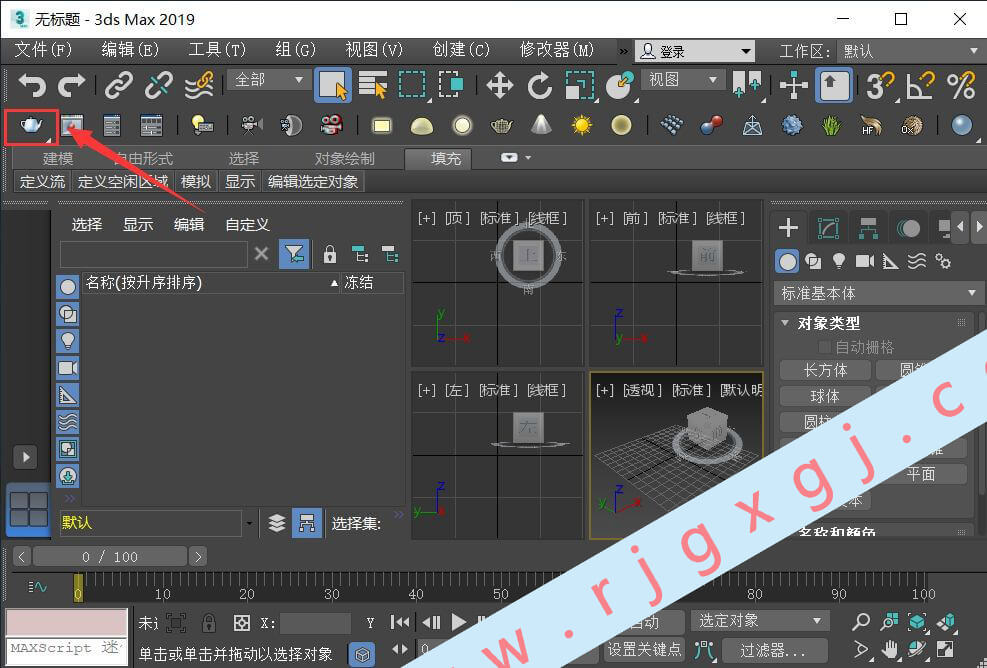Viewport: 987px width, 668px height.
Task: Open the 视图 reference coordinate dropdown
Action: click(682, 80)
